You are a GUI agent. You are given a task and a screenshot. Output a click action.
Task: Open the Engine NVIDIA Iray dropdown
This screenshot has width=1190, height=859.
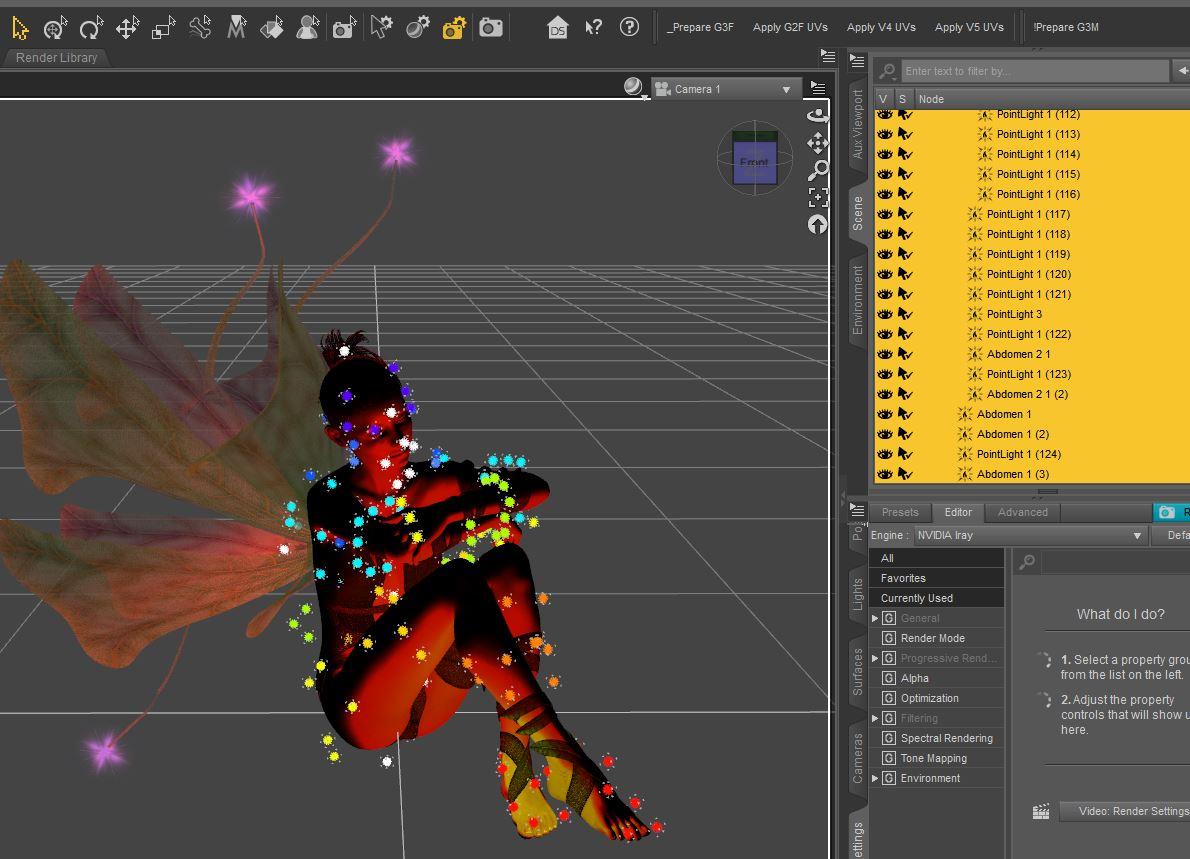[1029, 536]
